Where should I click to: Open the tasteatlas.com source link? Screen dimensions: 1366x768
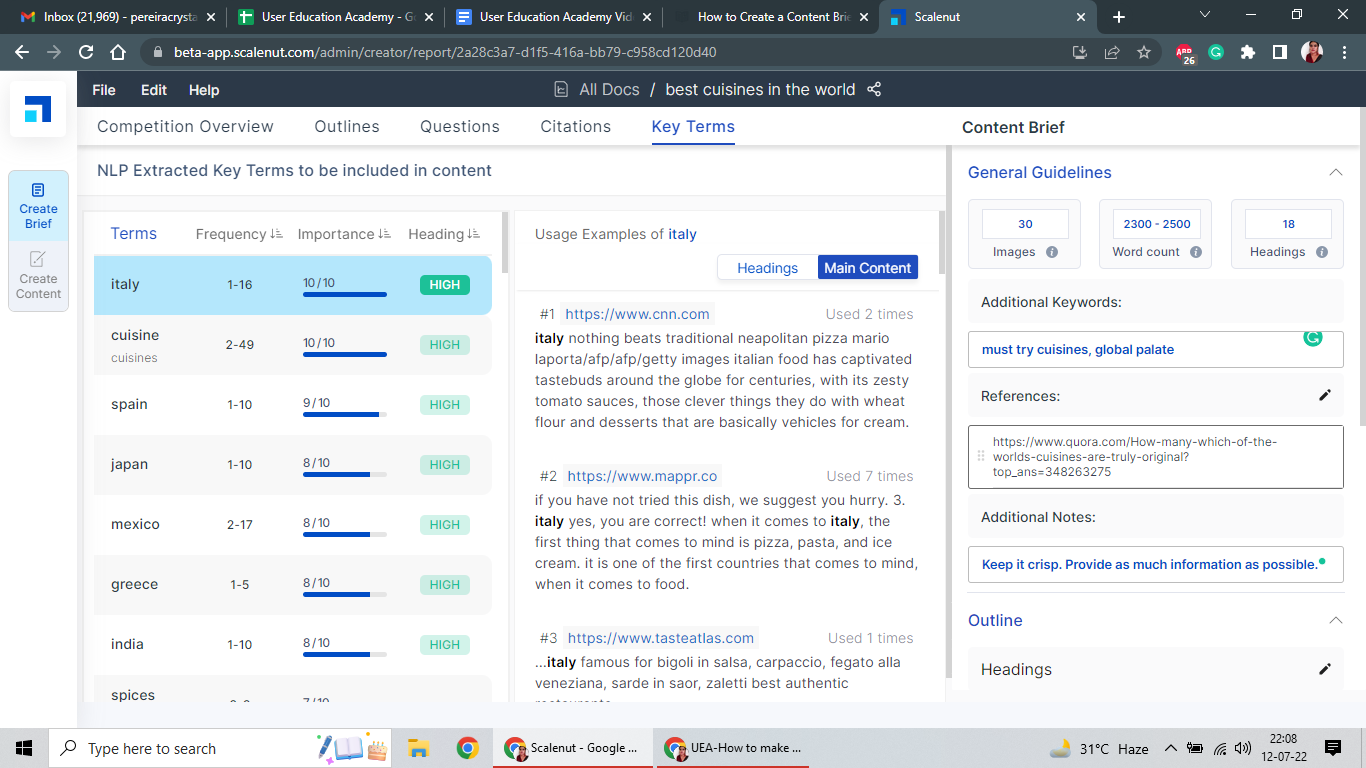[660, 638]
